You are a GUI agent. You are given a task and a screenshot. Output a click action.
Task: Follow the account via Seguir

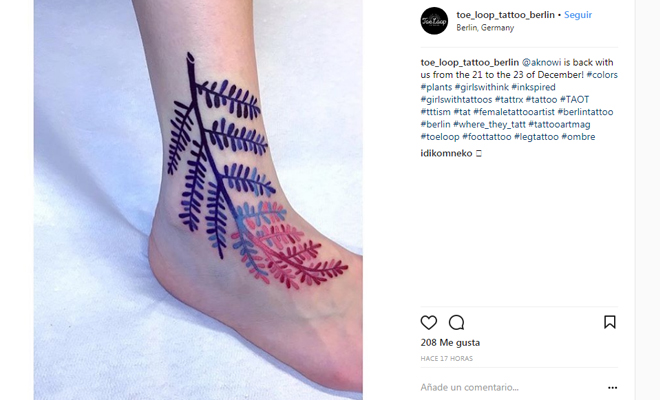(x=578, y=15)
